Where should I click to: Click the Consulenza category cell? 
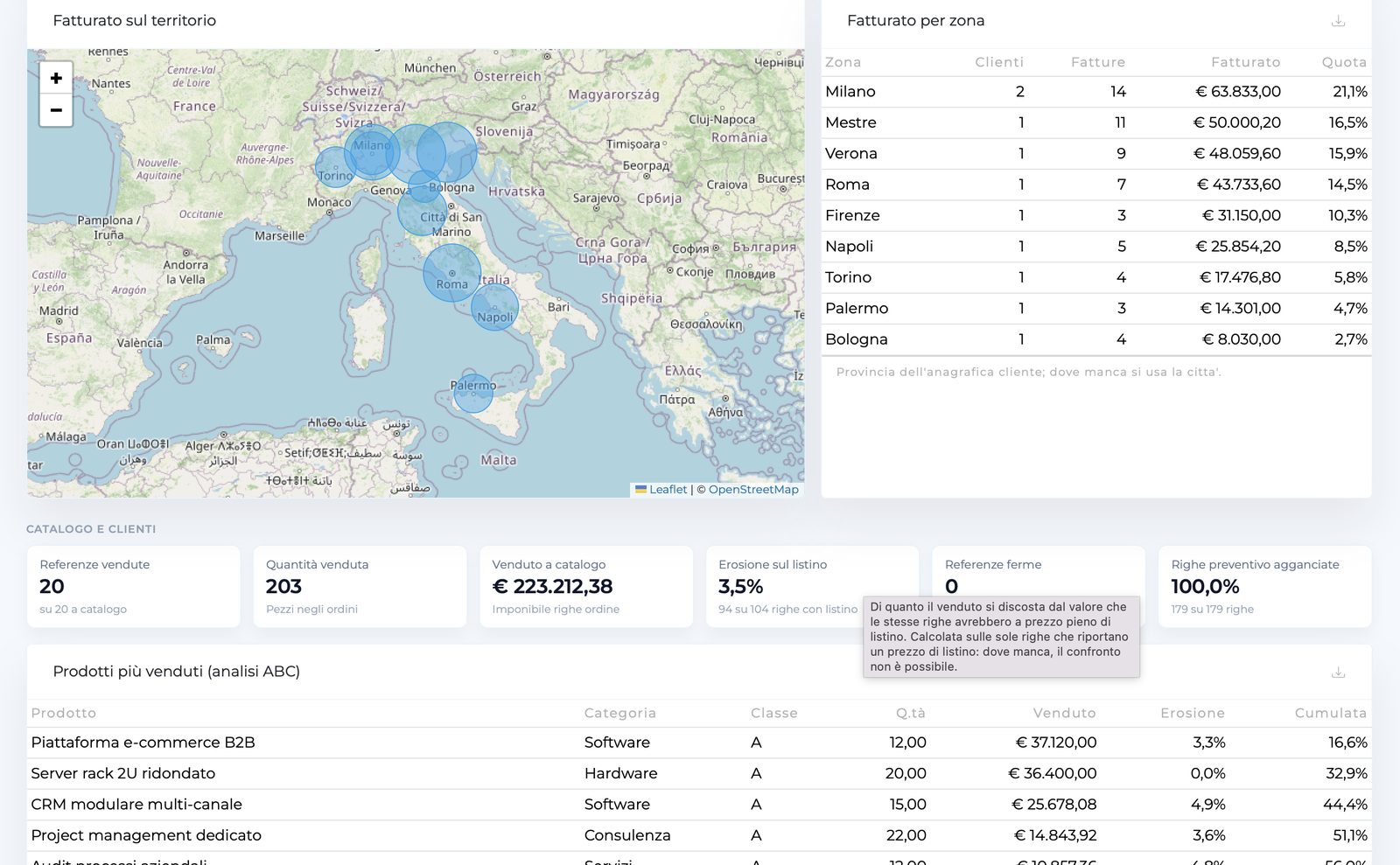coord(627,836)
